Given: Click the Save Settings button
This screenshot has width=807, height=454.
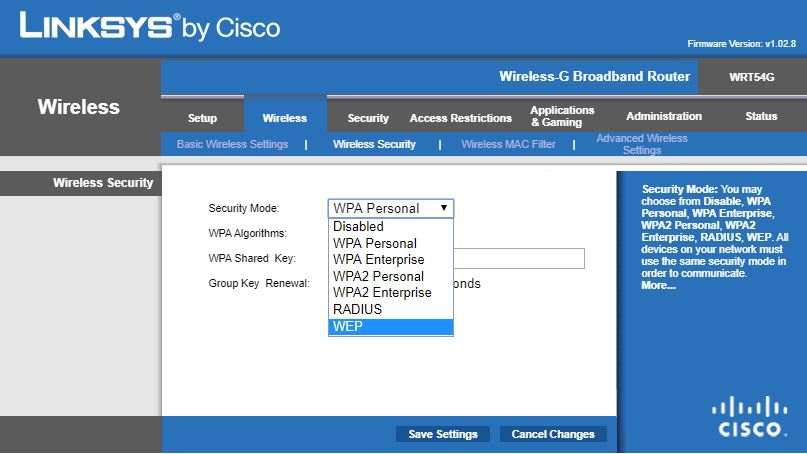Looking at the screenshot, I should coord(443,434).
